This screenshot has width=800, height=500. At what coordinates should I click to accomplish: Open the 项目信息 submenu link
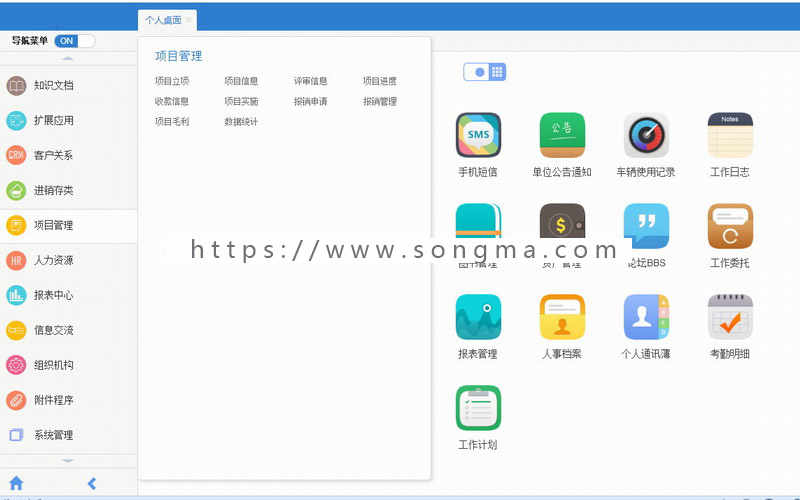[241, 81]
